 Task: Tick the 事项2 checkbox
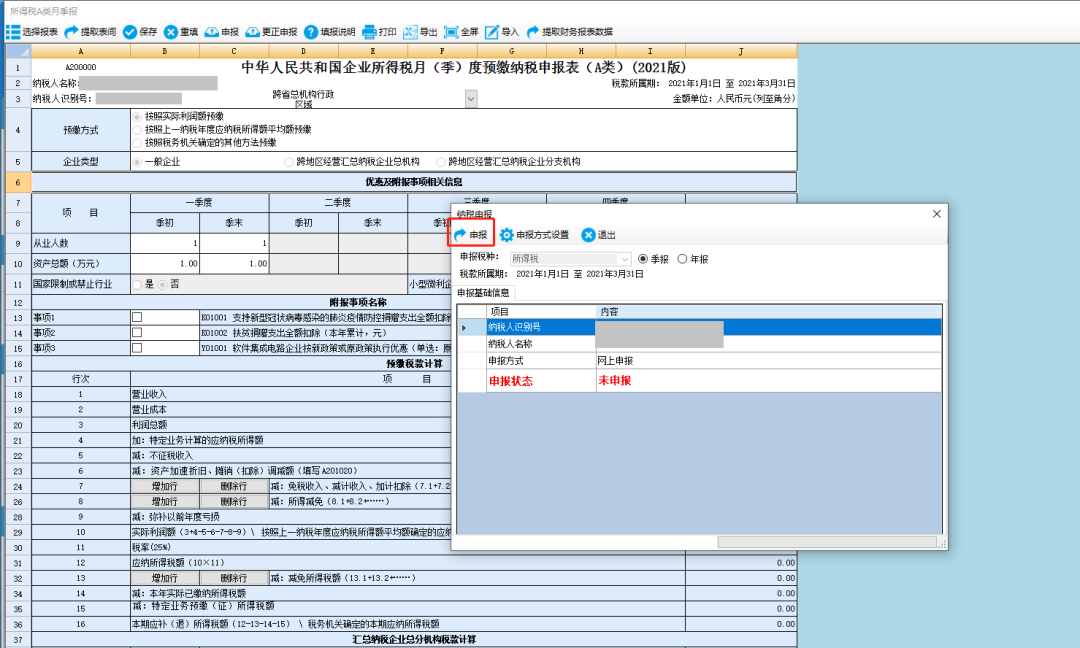tap(137, 333)
